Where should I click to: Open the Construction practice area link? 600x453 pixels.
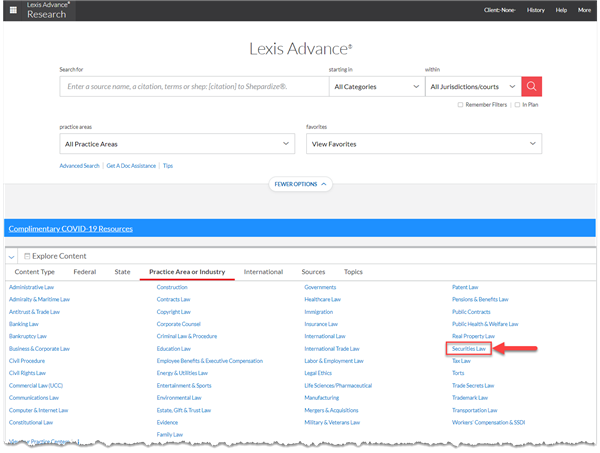[x=172, y=287]
